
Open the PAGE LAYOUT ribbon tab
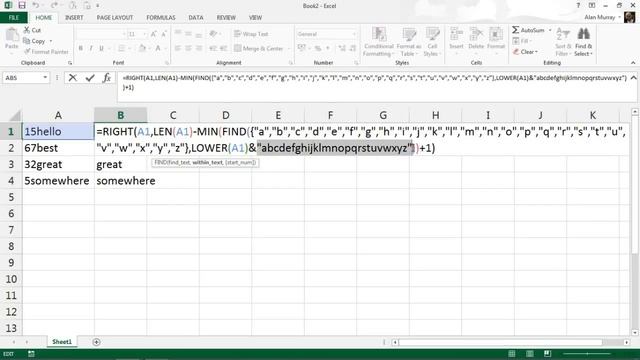pos(115,18)
